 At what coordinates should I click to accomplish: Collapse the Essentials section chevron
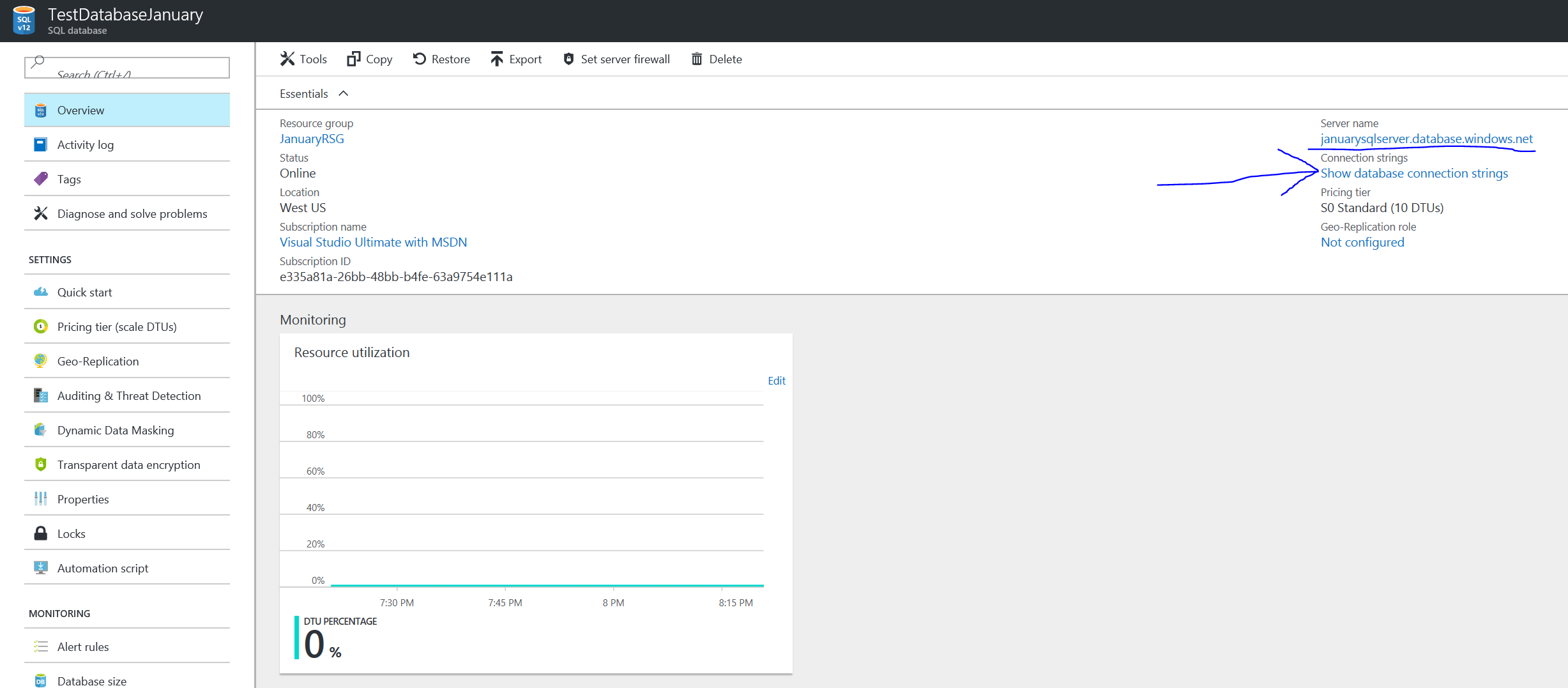(x=344, y=93)
